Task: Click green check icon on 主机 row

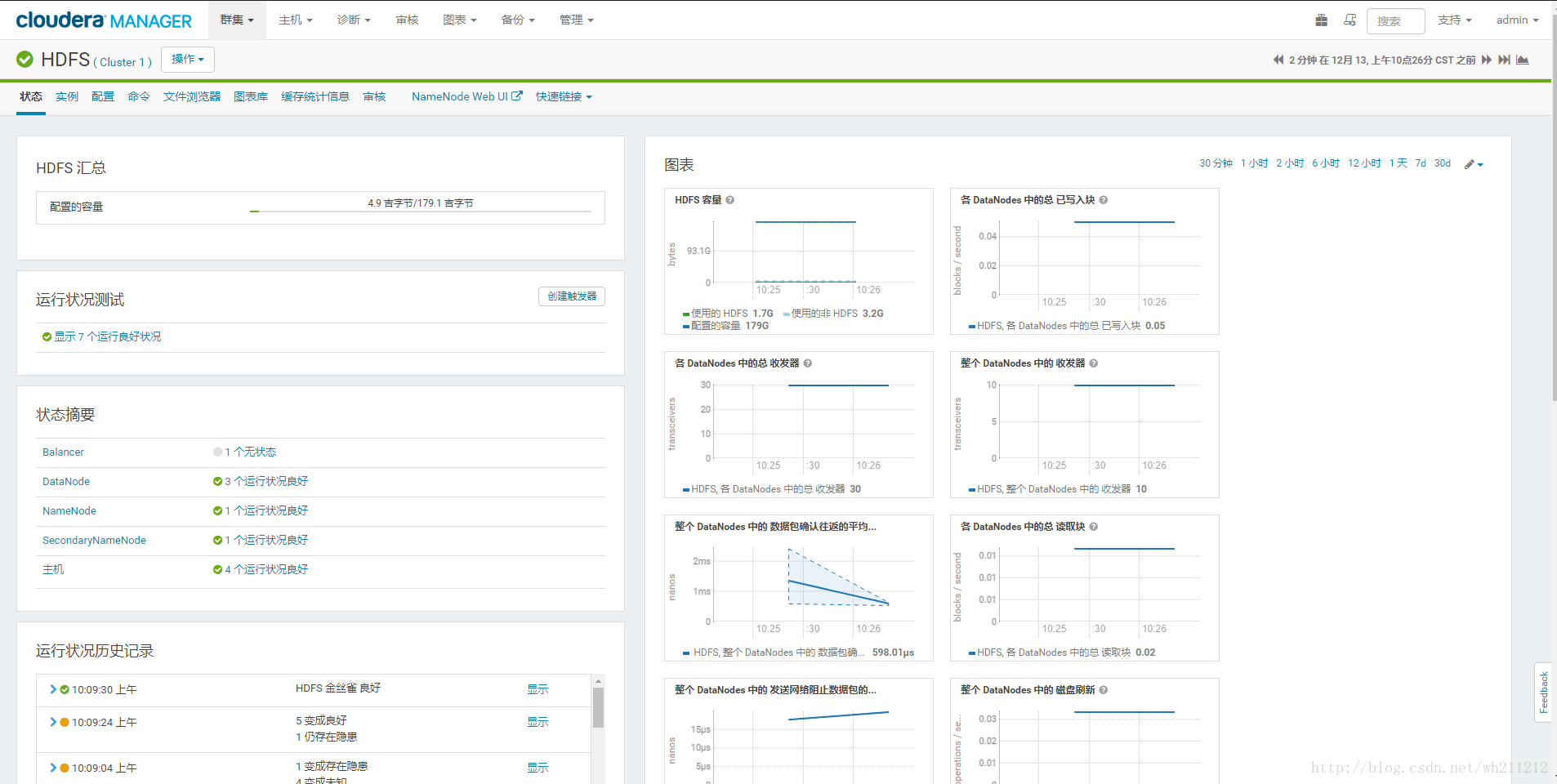Action: (x=217, y=570)
